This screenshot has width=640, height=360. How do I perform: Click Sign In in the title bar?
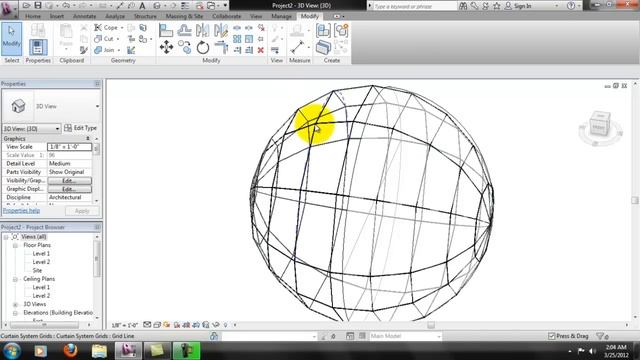point(522,6)
